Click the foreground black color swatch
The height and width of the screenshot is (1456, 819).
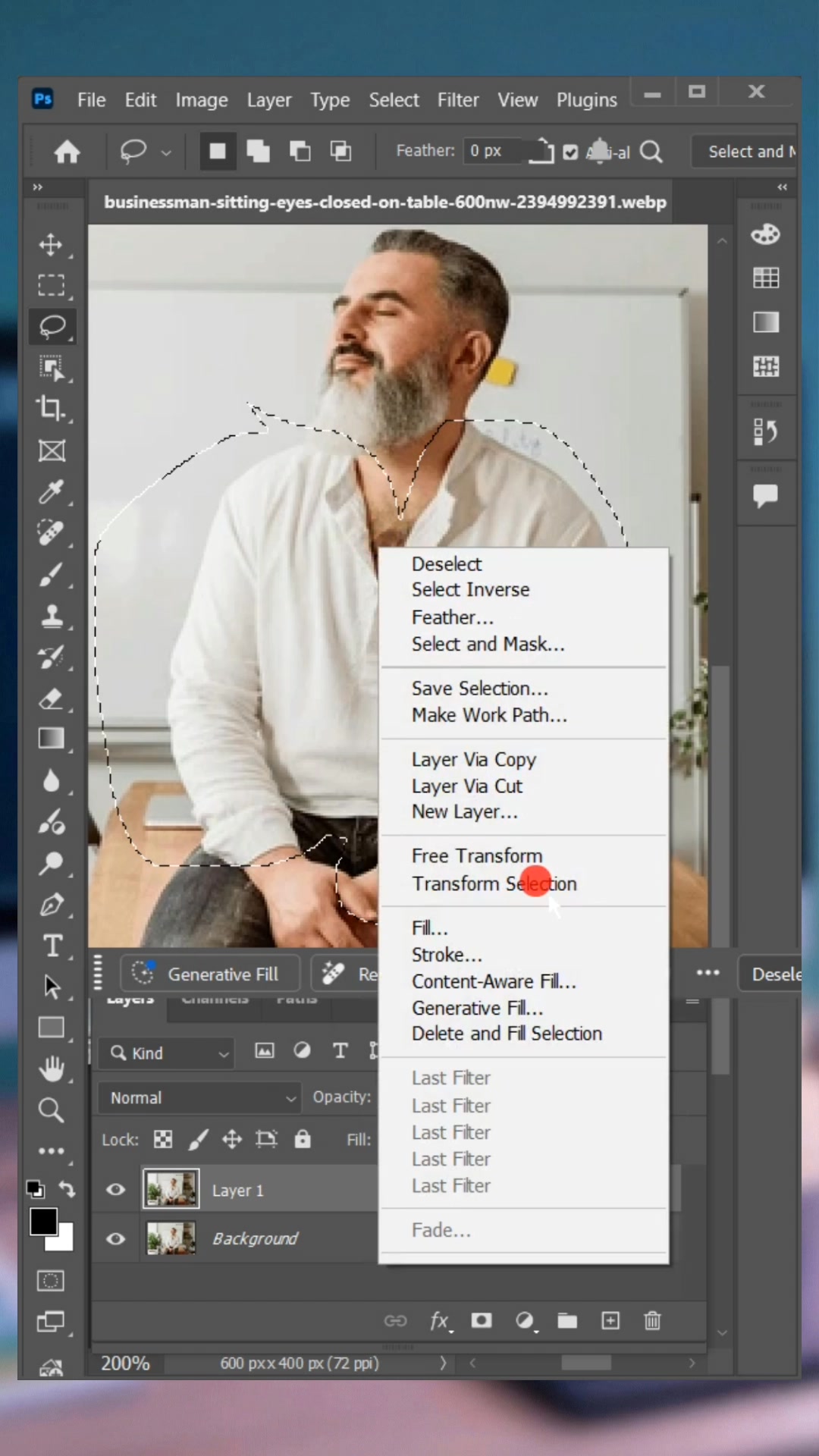(x=43, y=1221)
